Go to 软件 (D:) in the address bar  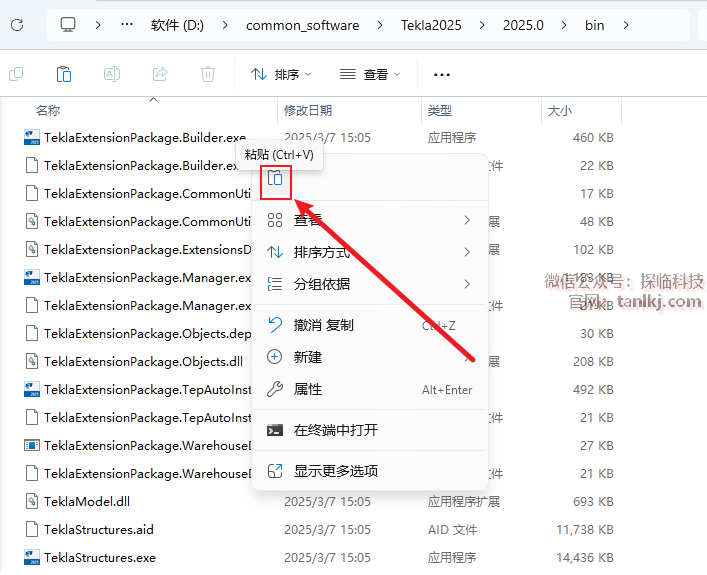177,25
